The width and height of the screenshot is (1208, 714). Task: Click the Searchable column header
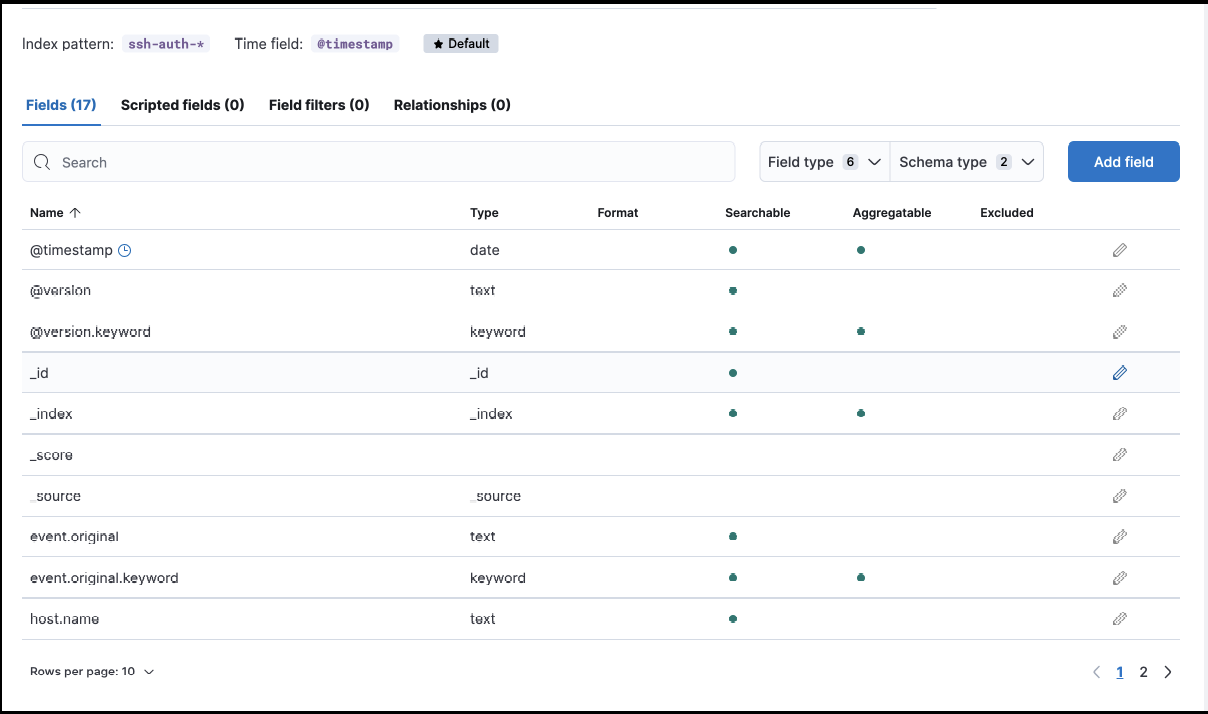(x=758, y=213)
